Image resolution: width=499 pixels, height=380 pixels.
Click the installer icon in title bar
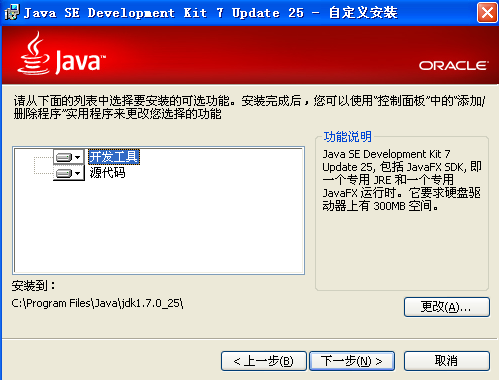(12, 13)
